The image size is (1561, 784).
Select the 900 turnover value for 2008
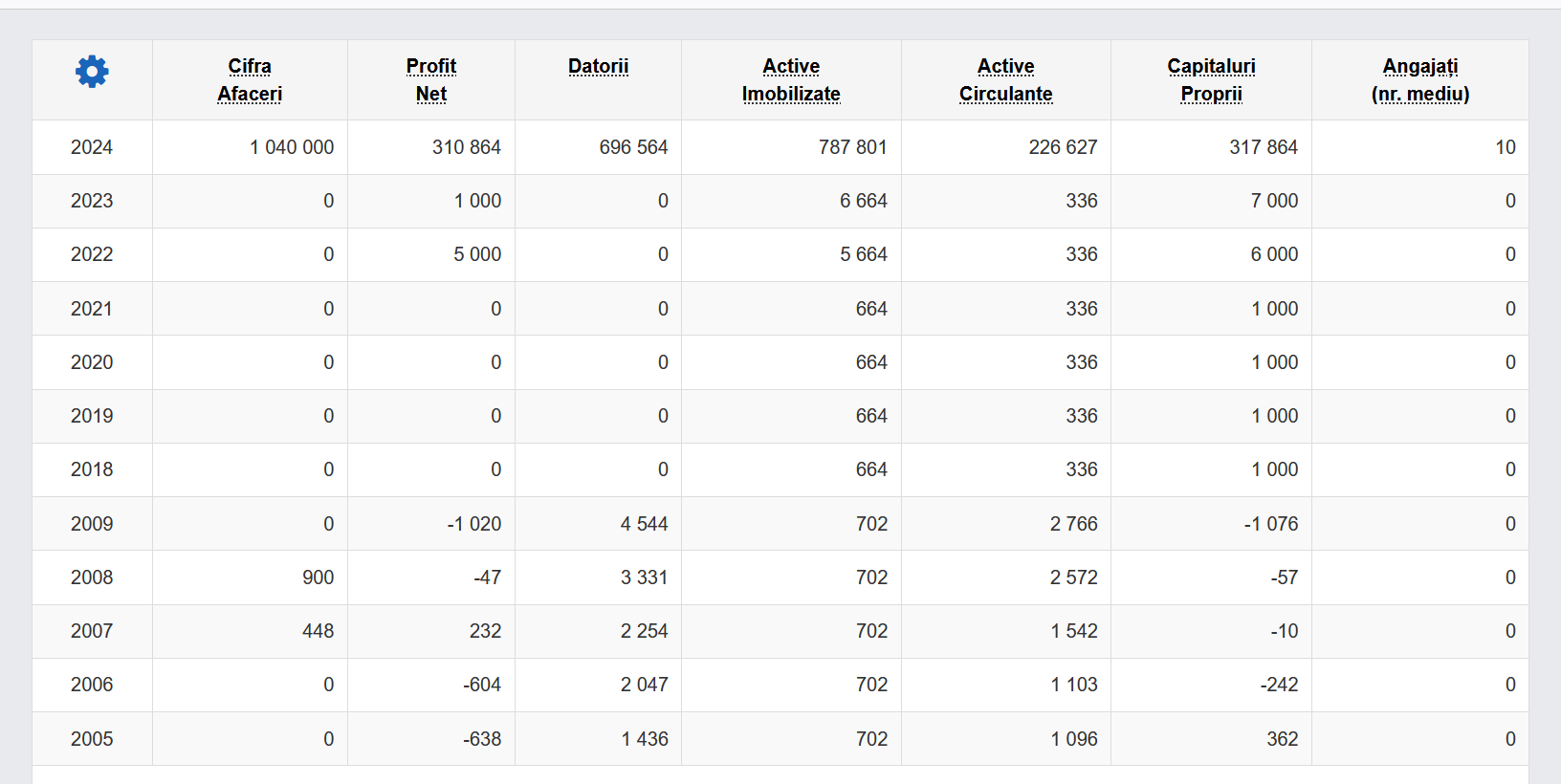point(318,577)
